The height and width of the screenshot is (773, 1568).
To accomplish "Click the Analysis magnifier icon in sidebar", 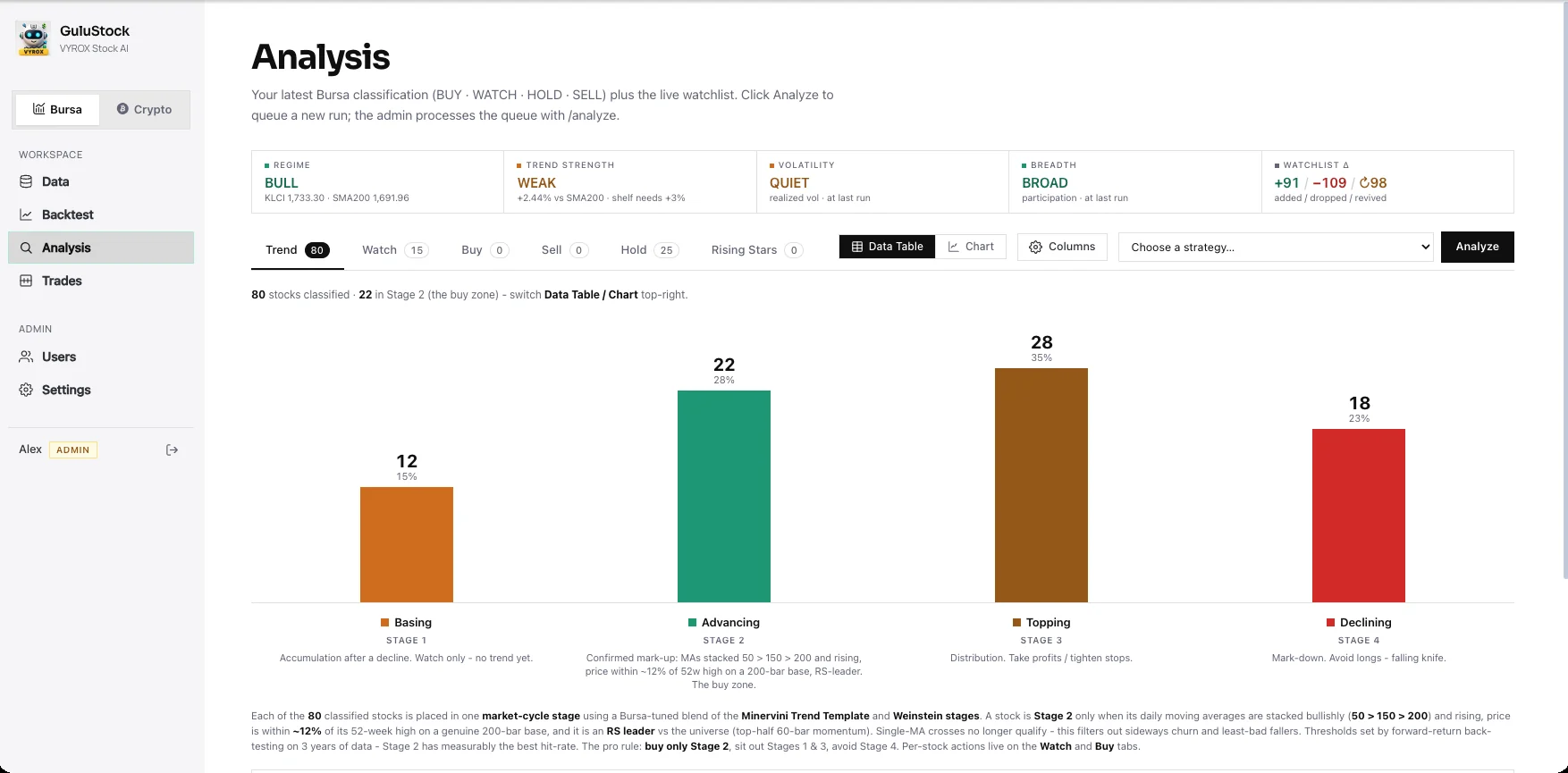I will [x=26, y=248].
